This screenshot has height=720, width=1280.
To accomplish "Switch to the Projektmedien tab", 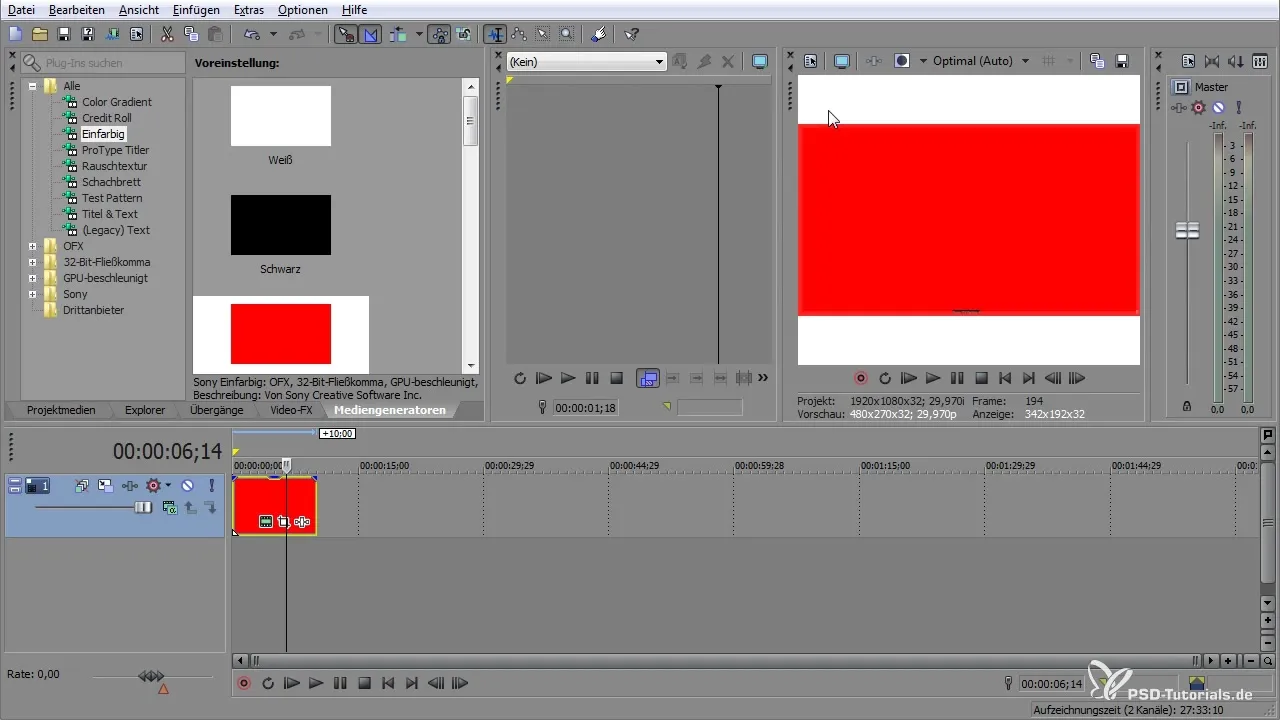I will point(61,410).
